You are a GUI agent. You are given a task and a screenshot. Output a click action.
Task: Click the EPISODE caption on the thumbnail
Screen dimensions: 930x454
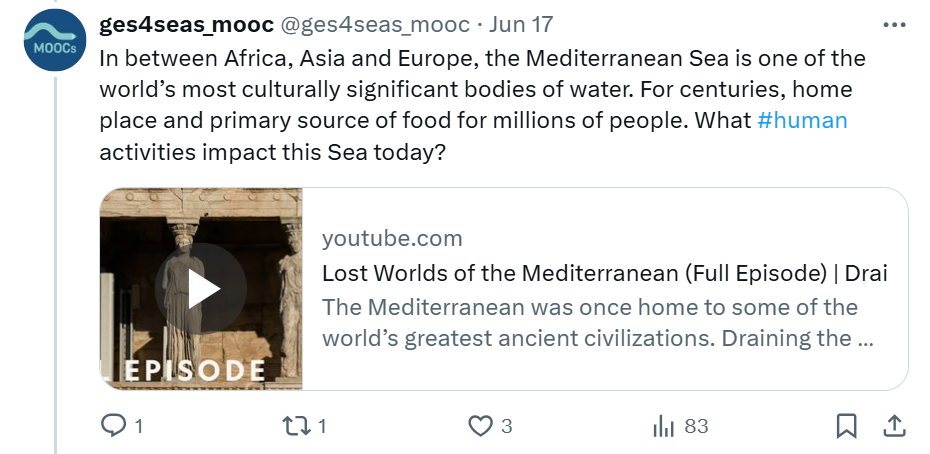[x=196, y=370]
